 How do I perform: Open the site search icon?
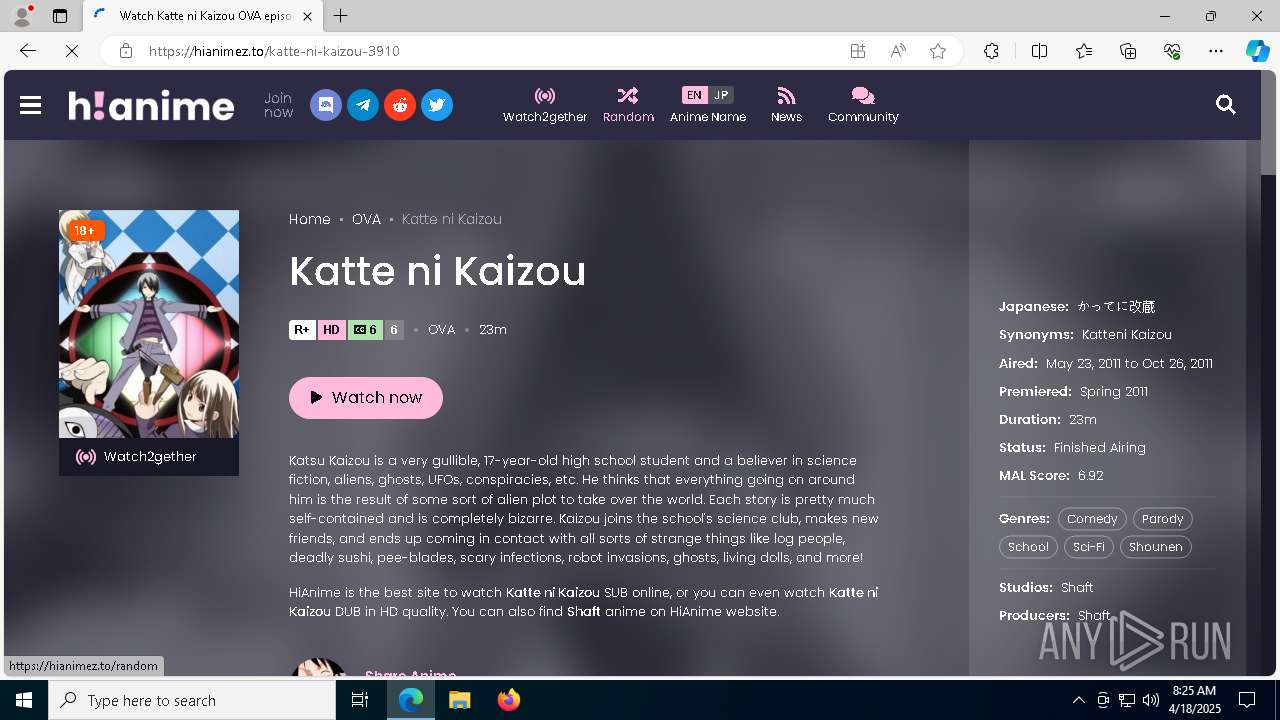[x=1226, y=105]
